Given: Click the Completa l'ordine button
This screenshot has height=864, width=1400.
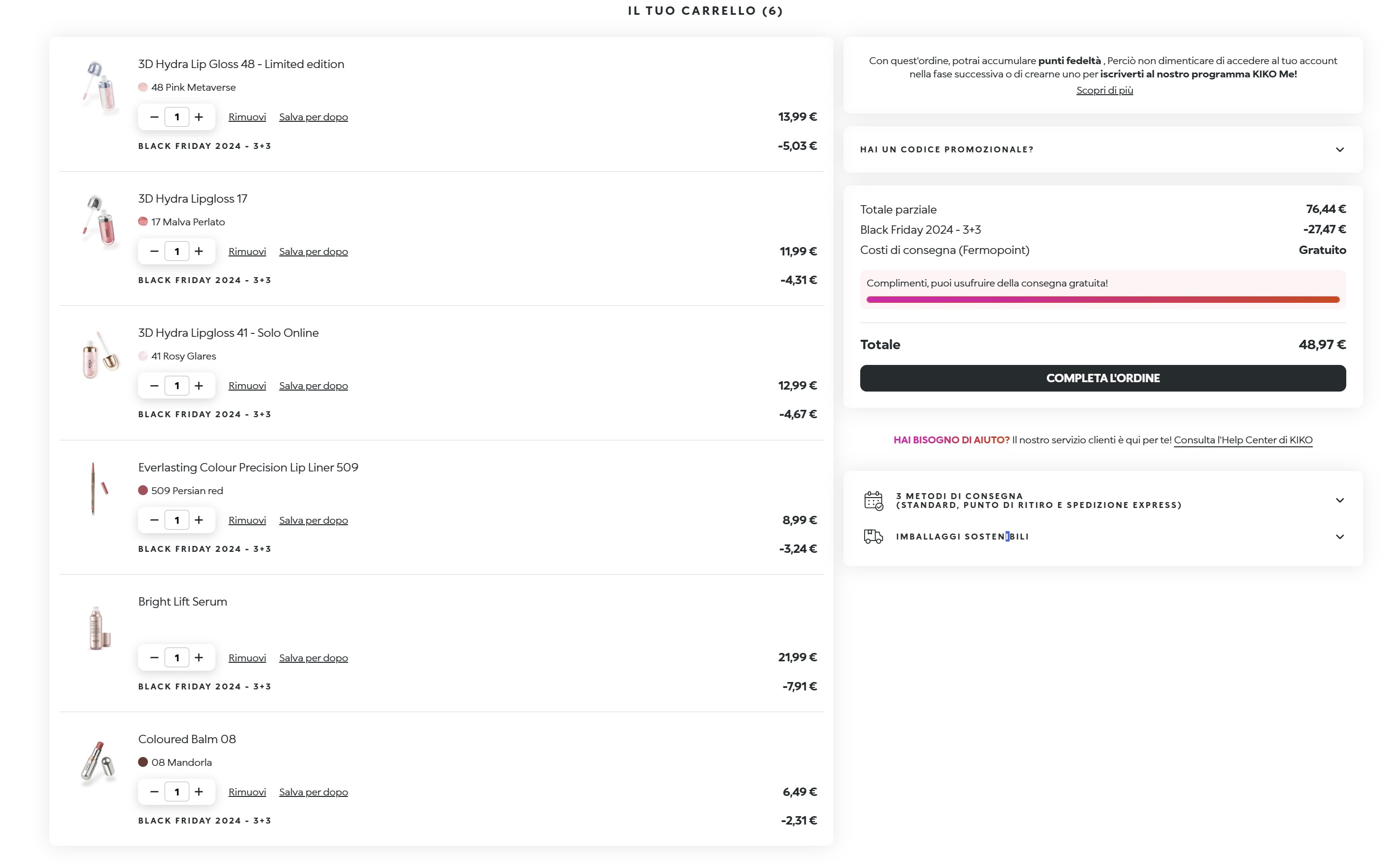Looking at the screenshot, I should 1102,378.
